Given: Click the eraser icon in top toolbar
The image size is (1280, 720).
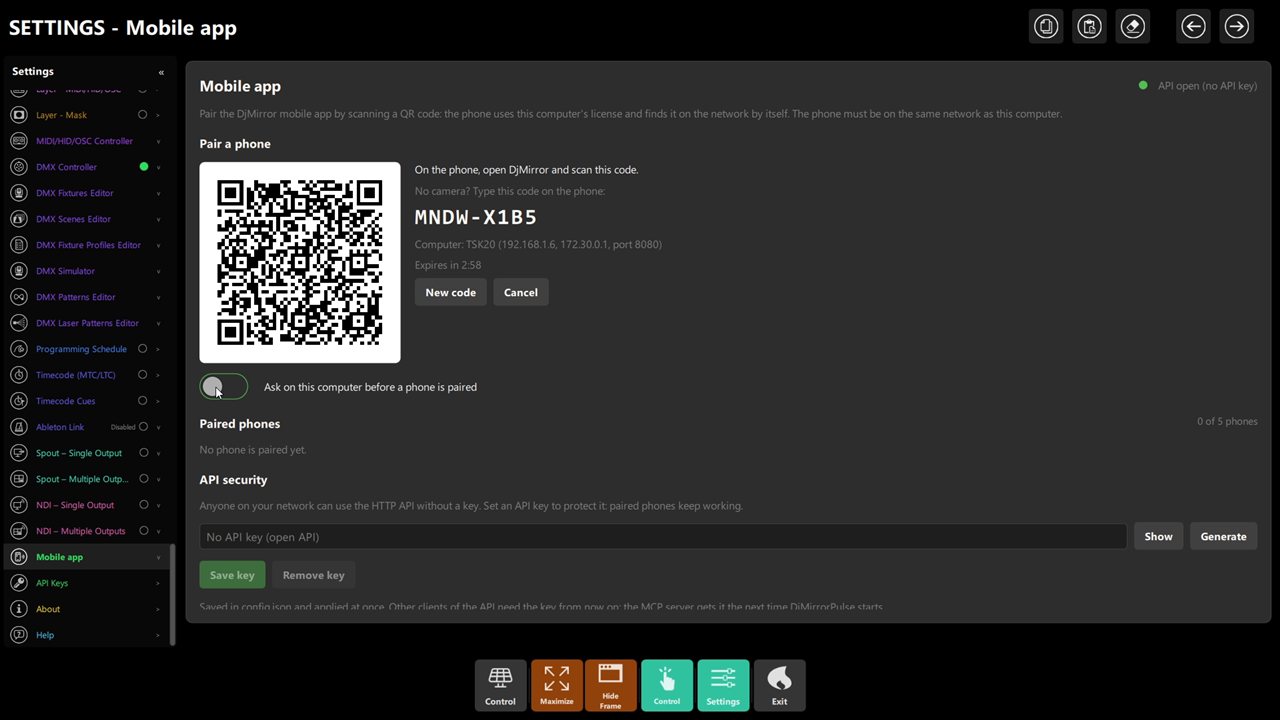Looking at the screenshot, I should (1133, 27).
